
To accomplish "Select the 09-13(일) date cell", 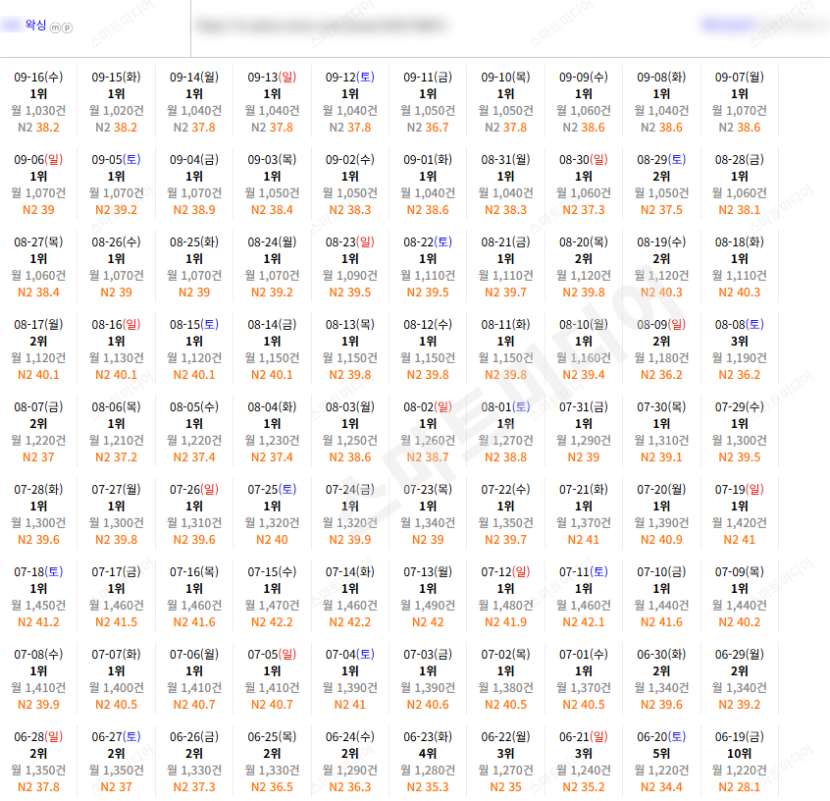I will 272,102.
